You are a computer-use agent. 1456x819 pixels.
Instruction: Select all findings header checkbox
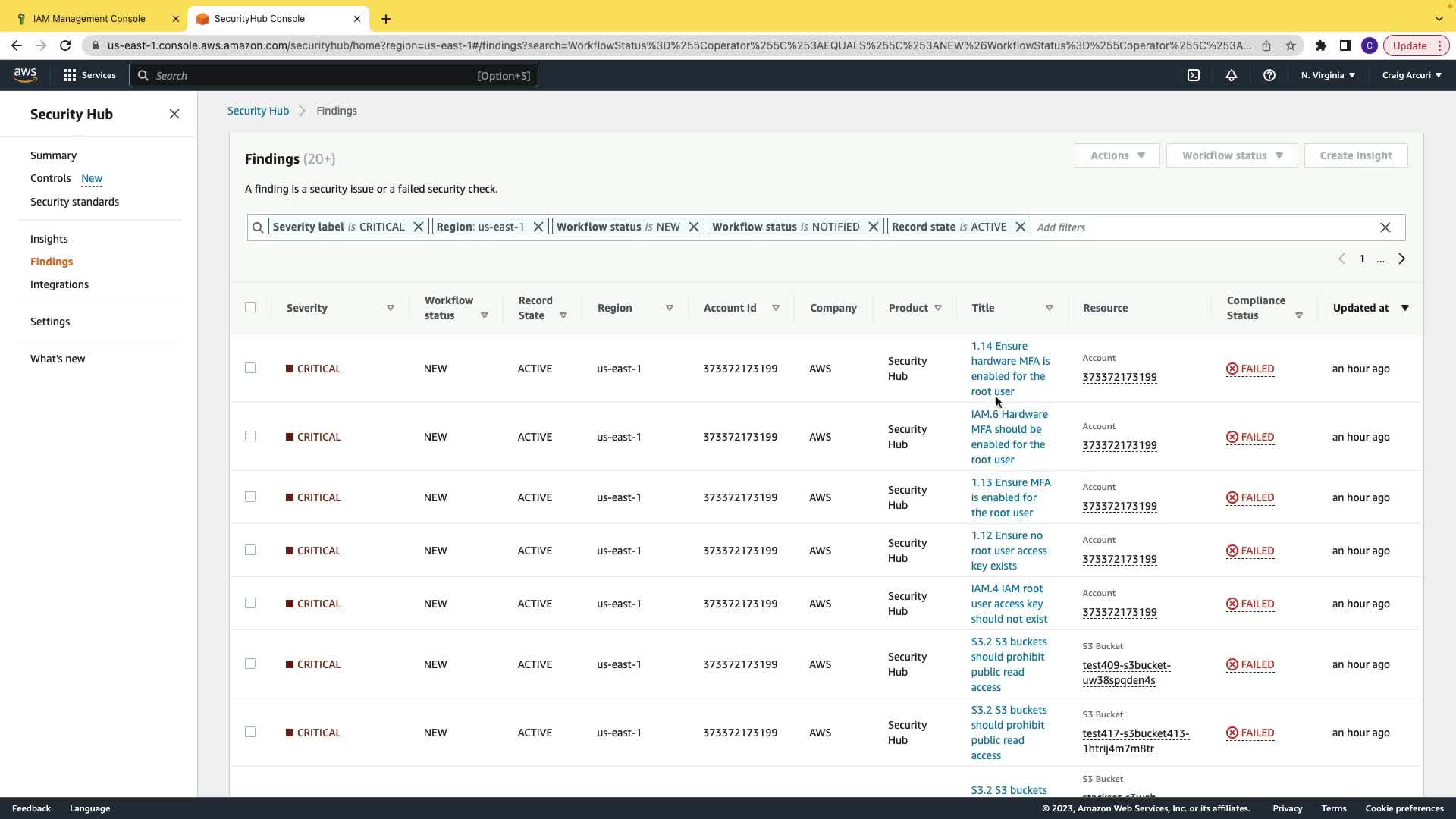click(250, 307)
